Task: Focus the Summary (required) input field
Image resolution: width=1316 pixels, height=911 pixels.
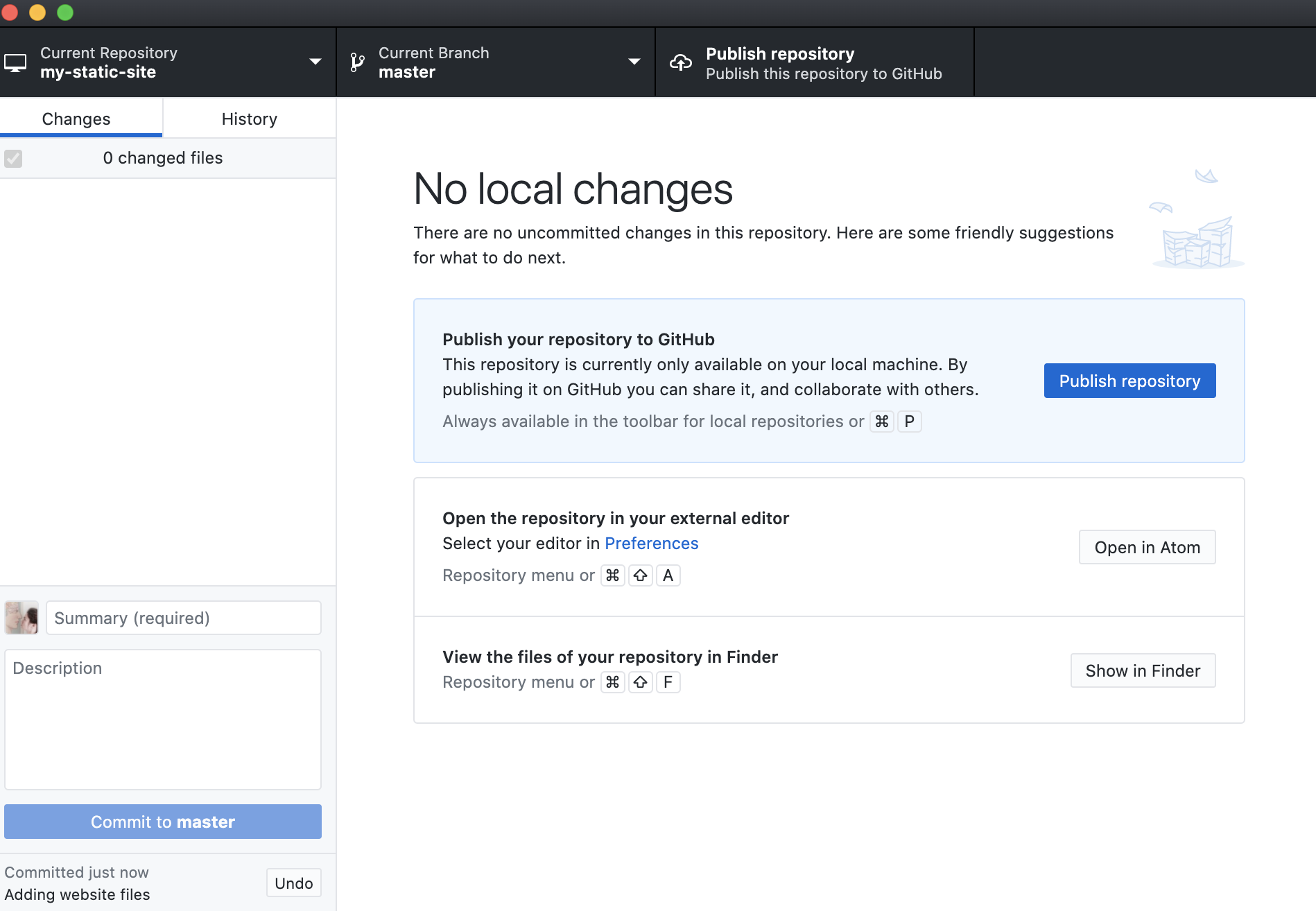Action: [x=183, y=618]
